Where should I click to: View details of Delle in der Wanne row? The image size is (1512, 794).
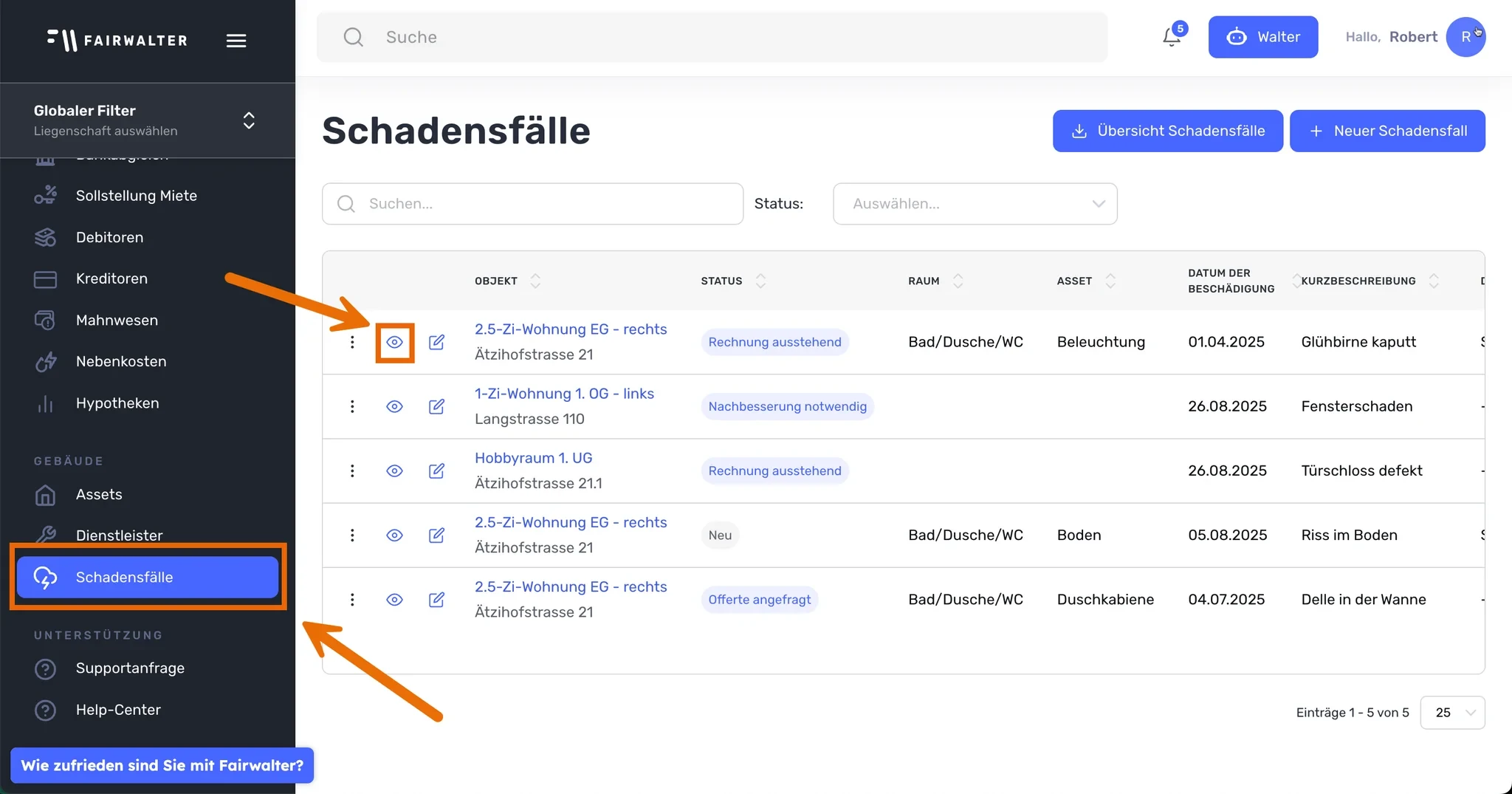tap(395, 599)
